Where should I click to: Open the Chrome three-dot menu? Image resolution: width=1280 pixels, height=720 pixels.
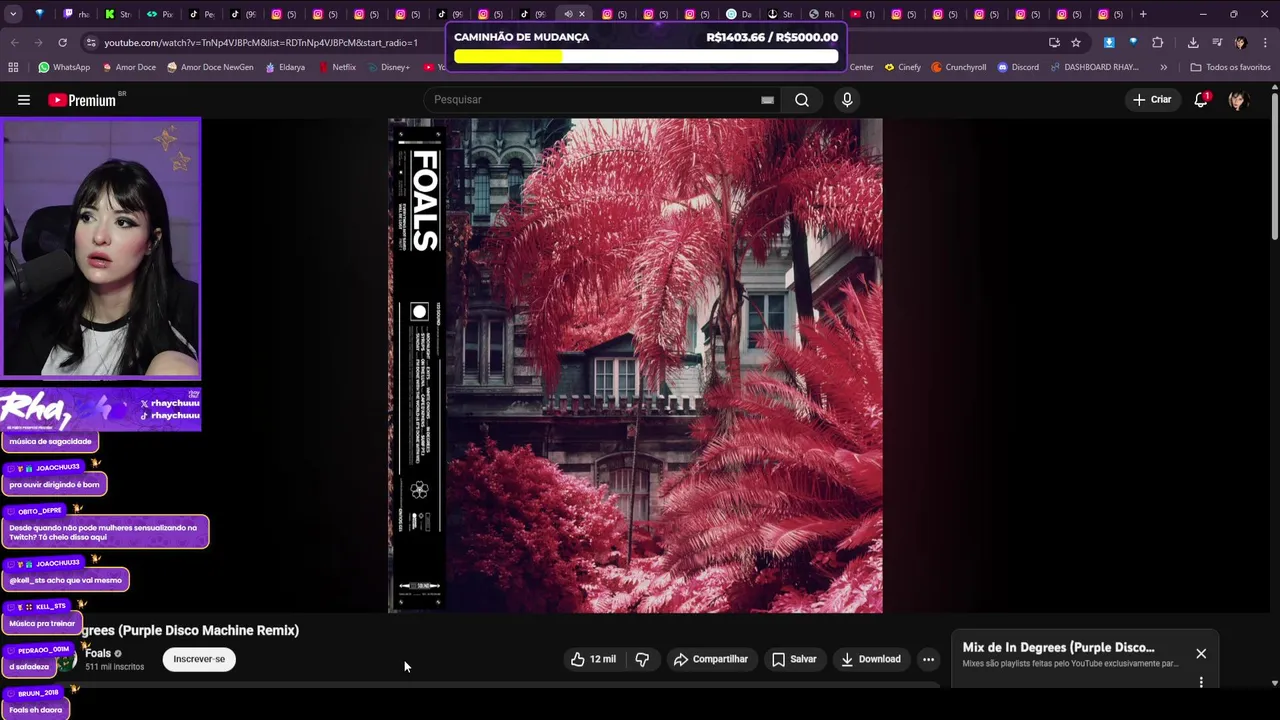coord(1265,43)
